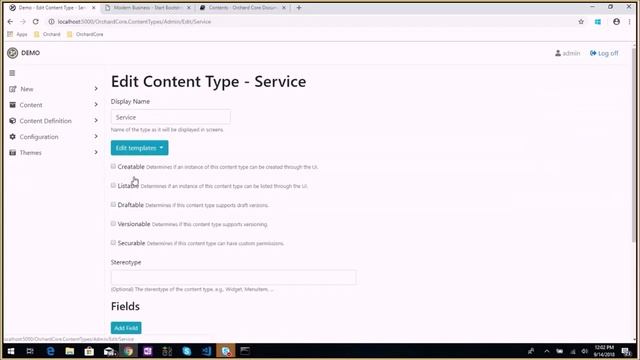Image resolution: width=640 pixels, height=360 pixels.
Task: Open the Edit templates dropdown
Action: [139, 148]
